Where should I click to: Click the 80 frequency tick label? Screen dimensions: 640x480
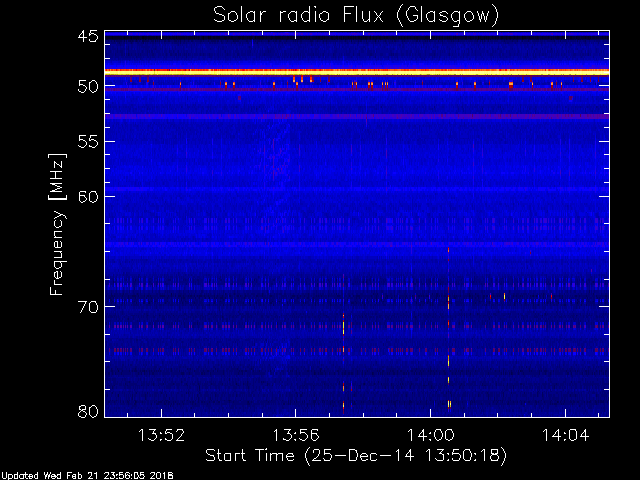(88, 411)
